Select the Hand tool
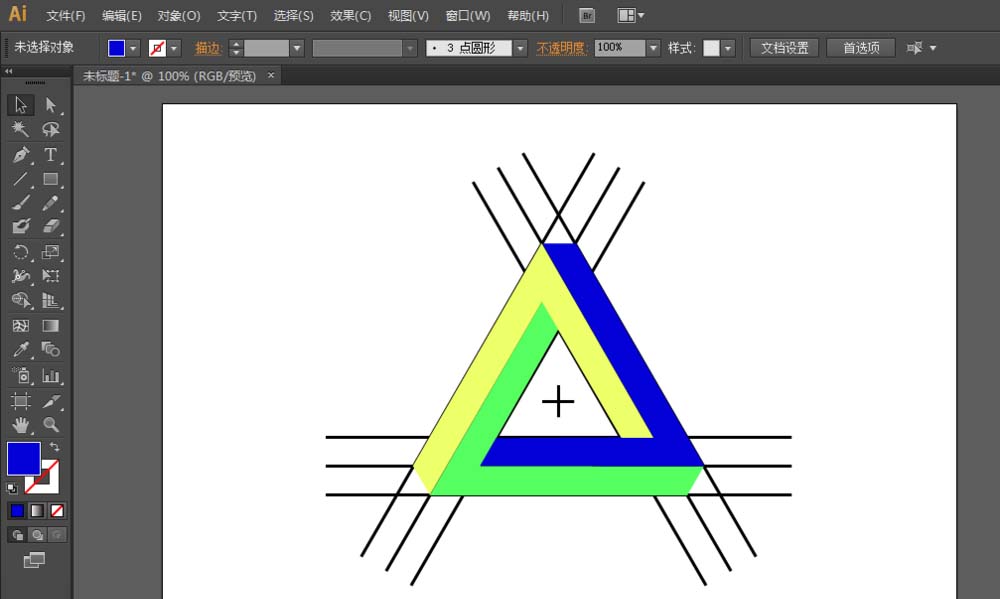The image size is (1000, 599). coord(20,424)
